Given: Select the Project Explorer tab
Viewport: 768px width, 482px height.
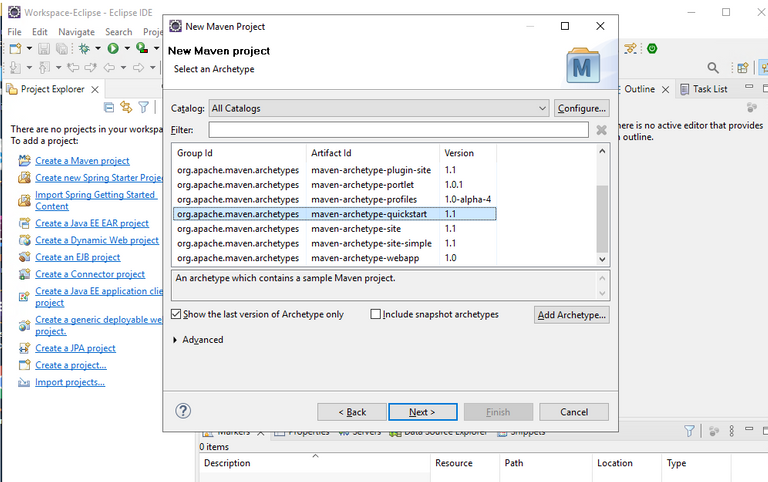Looking at the screenshot, I should tap(52, 89).
